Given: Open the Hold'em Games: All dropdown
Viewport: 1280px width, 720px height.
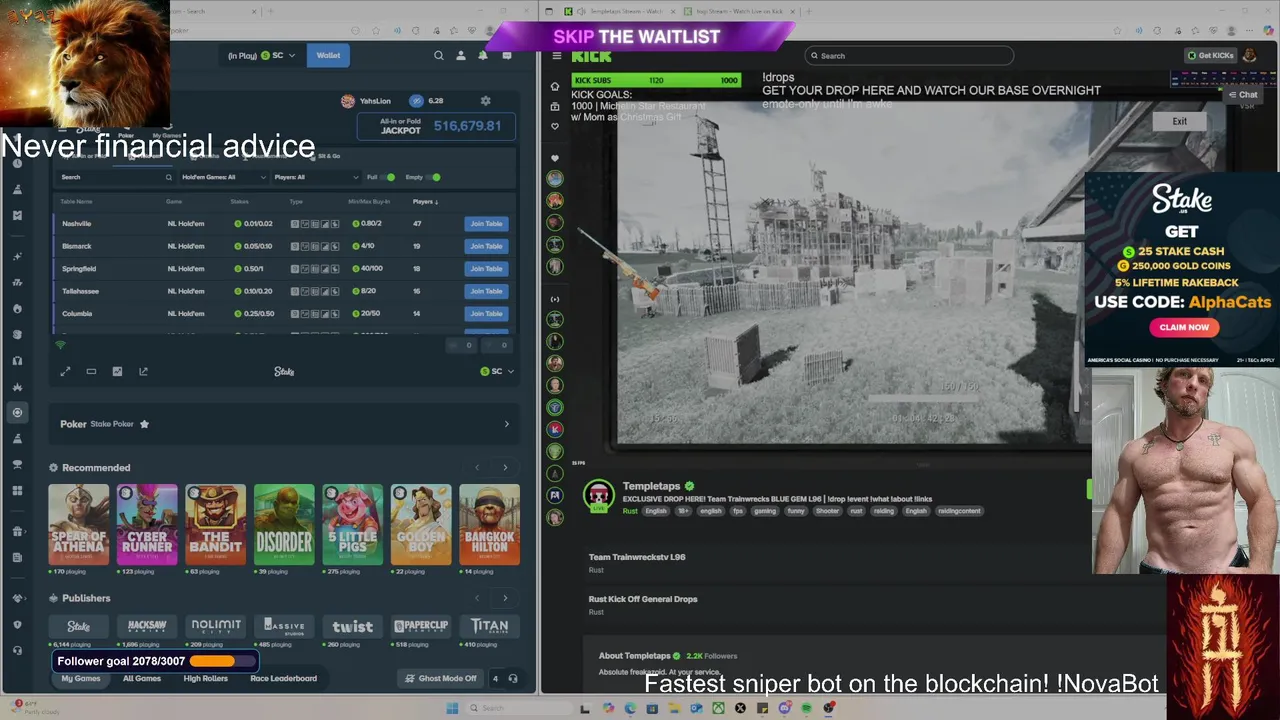Looking at the screenshot, I should [x=224, y=177].
